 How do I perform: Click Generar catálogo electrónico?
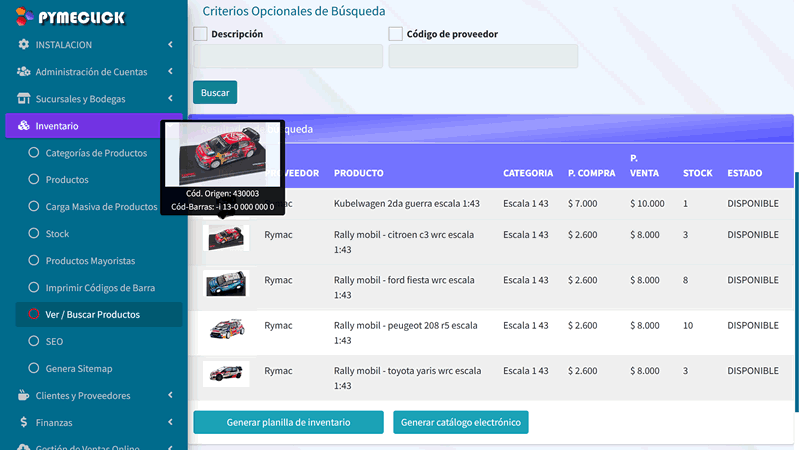(461, 422)
